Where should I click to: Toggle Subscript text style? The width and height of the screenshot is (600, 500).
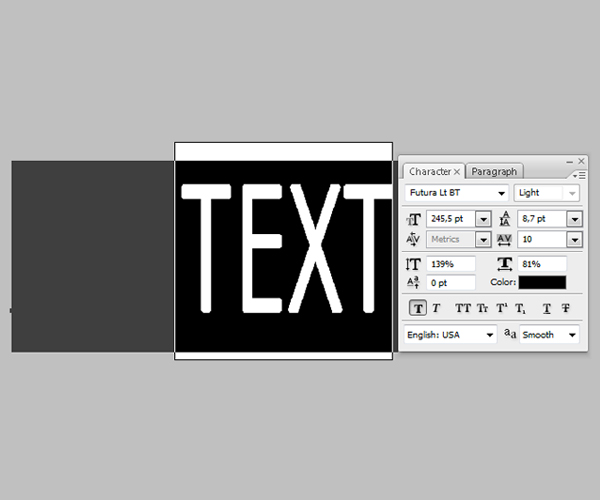[x=521, y=308]
